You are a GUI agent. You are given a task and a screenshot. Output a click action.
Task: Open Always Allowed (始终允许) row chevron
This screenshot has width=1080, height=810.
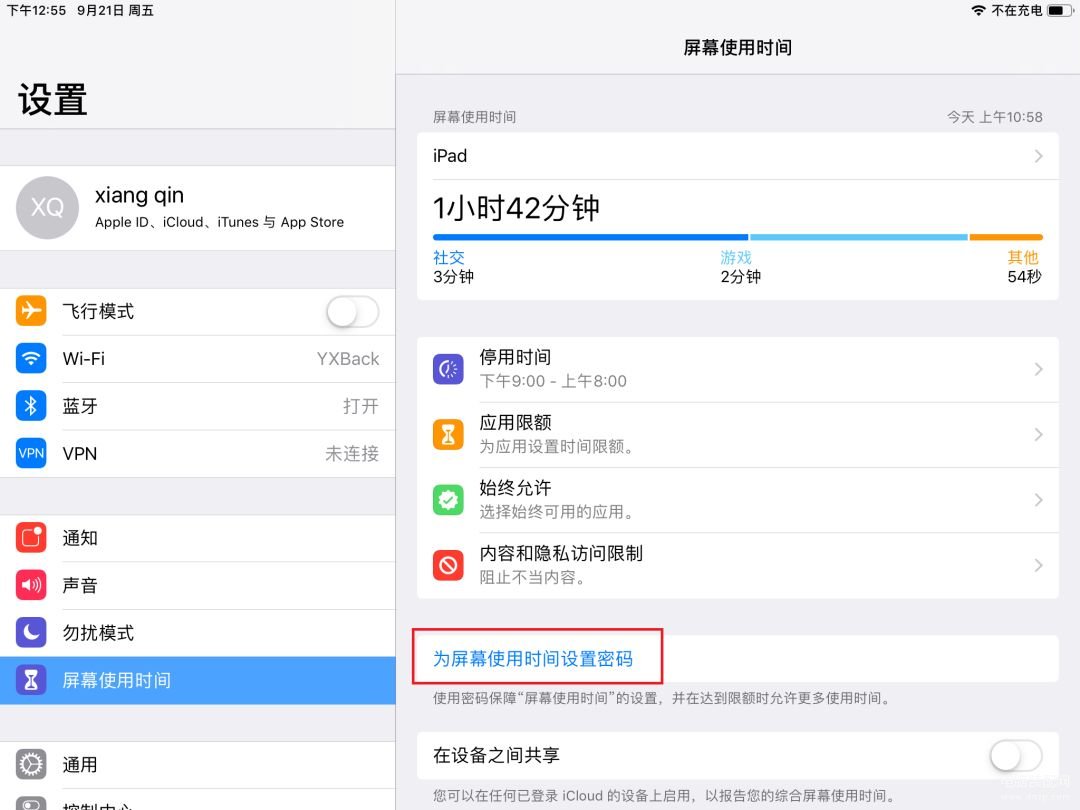pos(1038,499)
